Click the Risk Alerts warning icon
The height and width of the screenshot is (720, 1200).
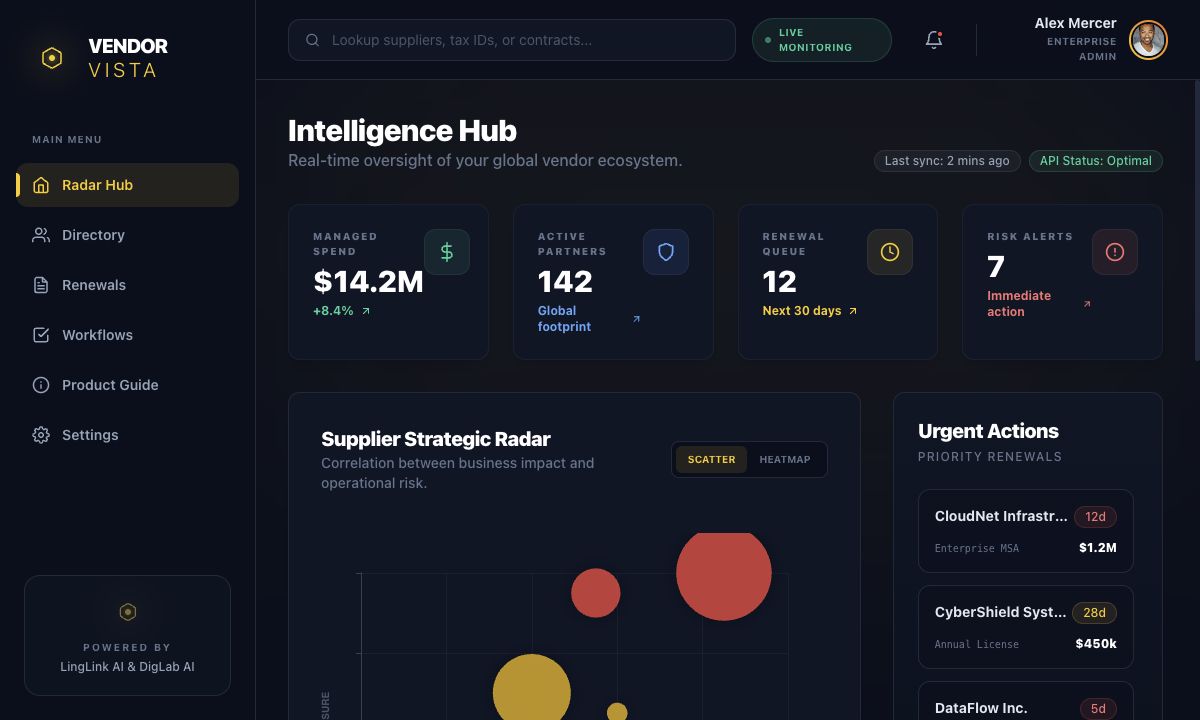coord(1115,252)
